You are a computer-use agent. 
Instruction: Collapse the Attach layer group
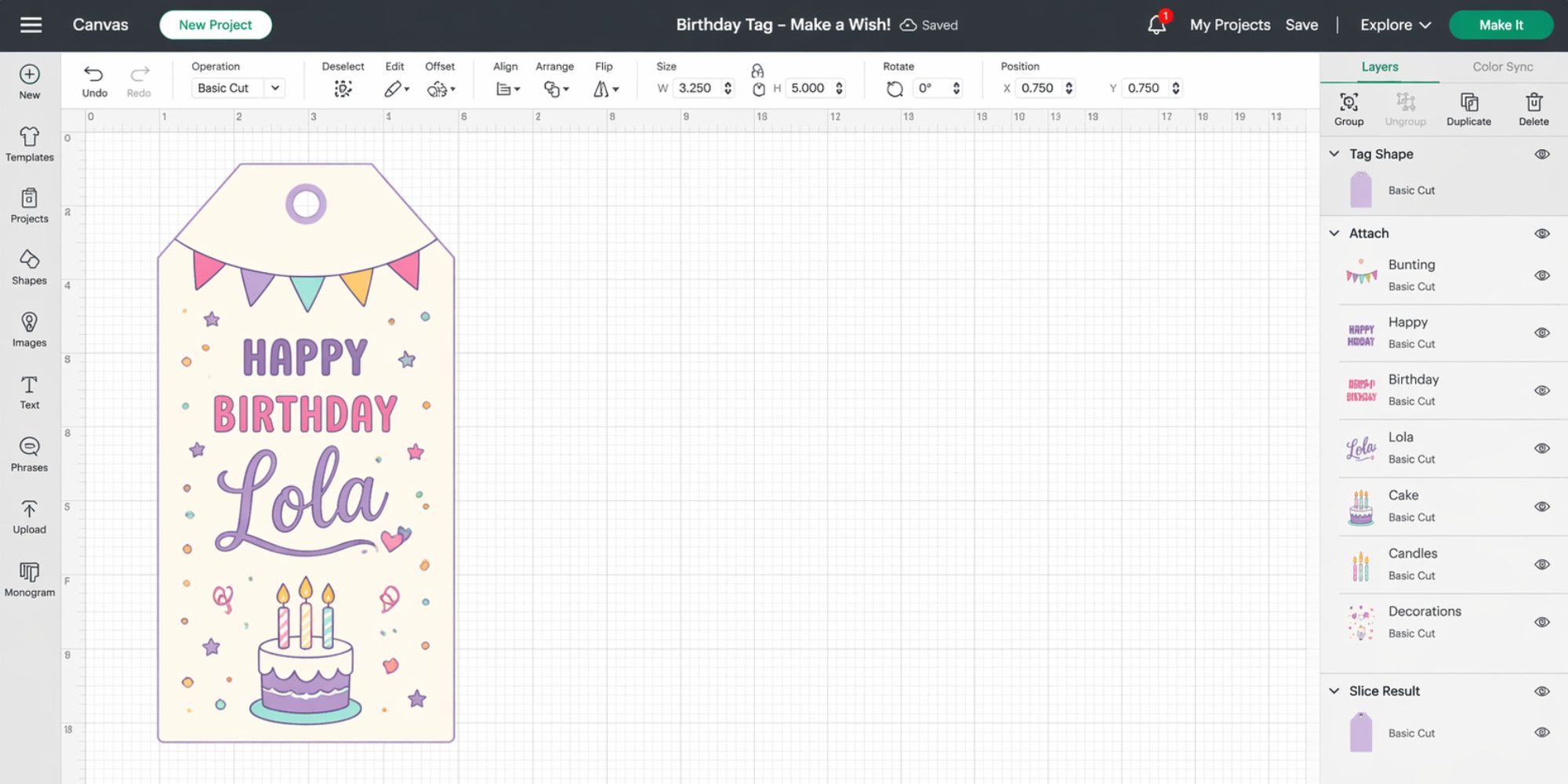click(x=1334, y=233)
